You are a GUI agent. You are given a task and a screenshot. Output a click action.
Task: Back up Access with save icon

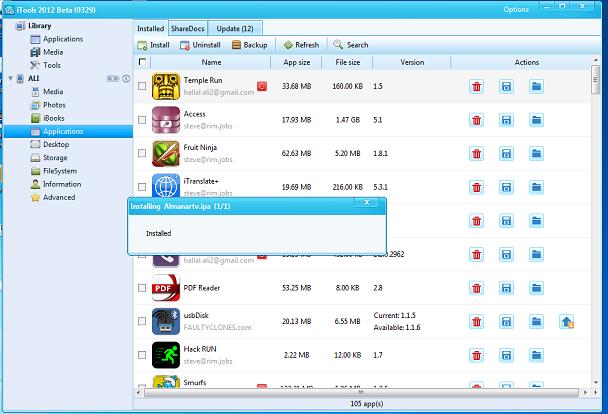506,120
